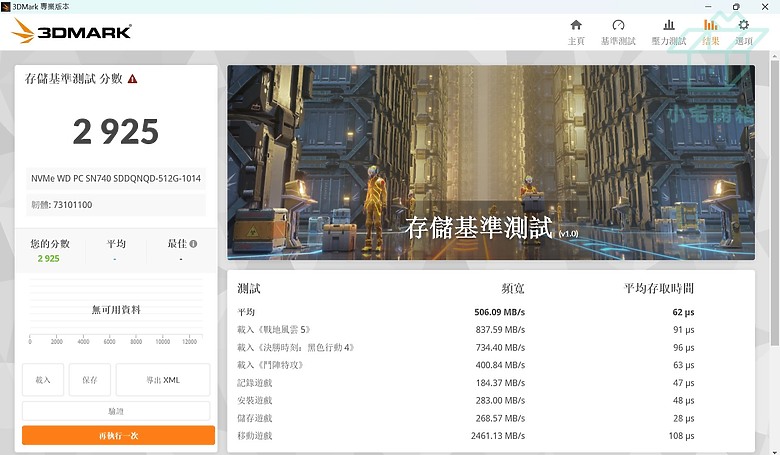The height and width of the screenshot is (455, 780).
Task: Maximize the 3DMark window
Action: [x=736, y=6]
